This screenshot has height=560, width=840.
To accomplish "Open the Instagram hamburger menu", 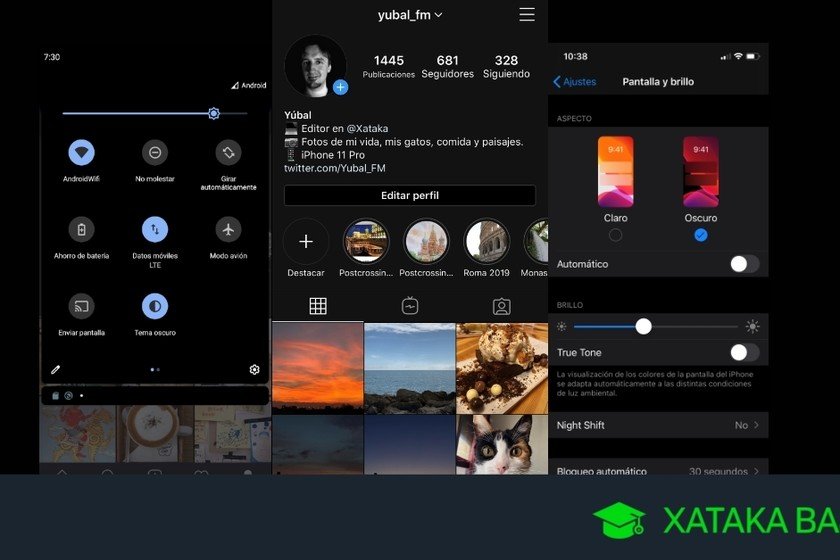I will pos(527,15).
